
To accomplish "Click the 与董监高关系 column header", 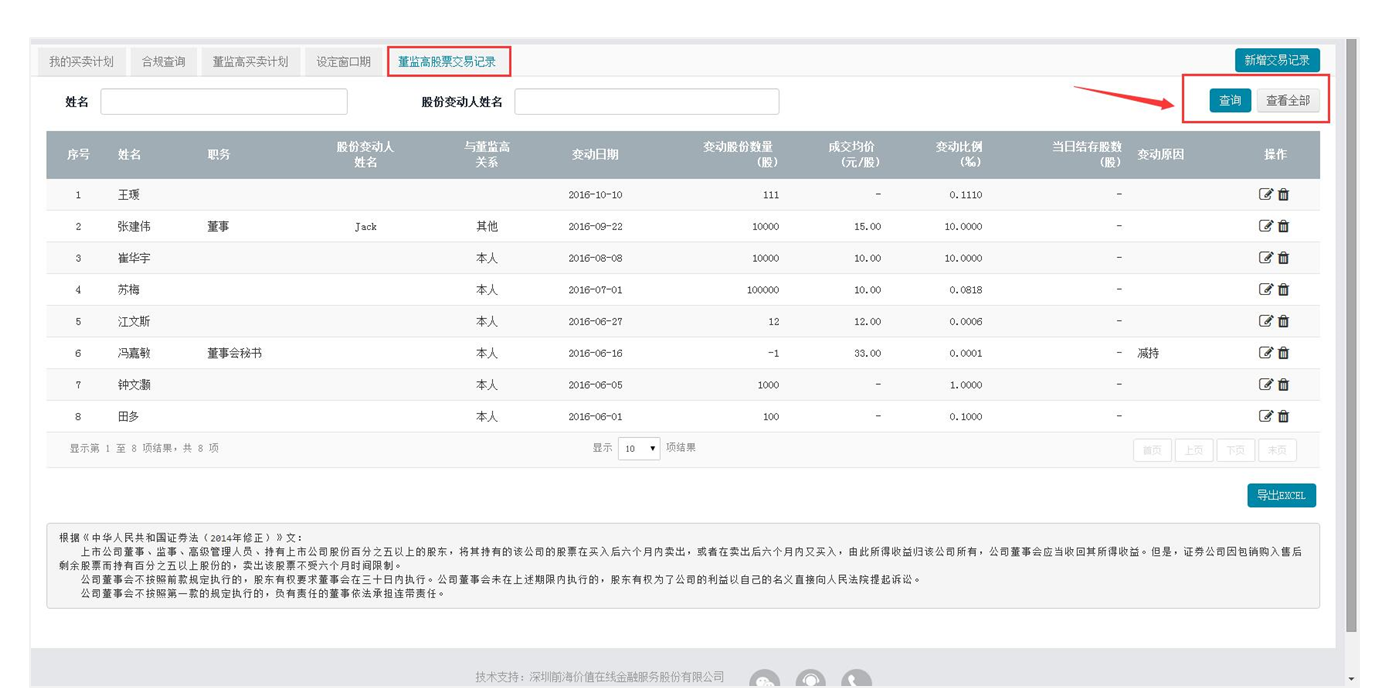I will pos(487,154).
